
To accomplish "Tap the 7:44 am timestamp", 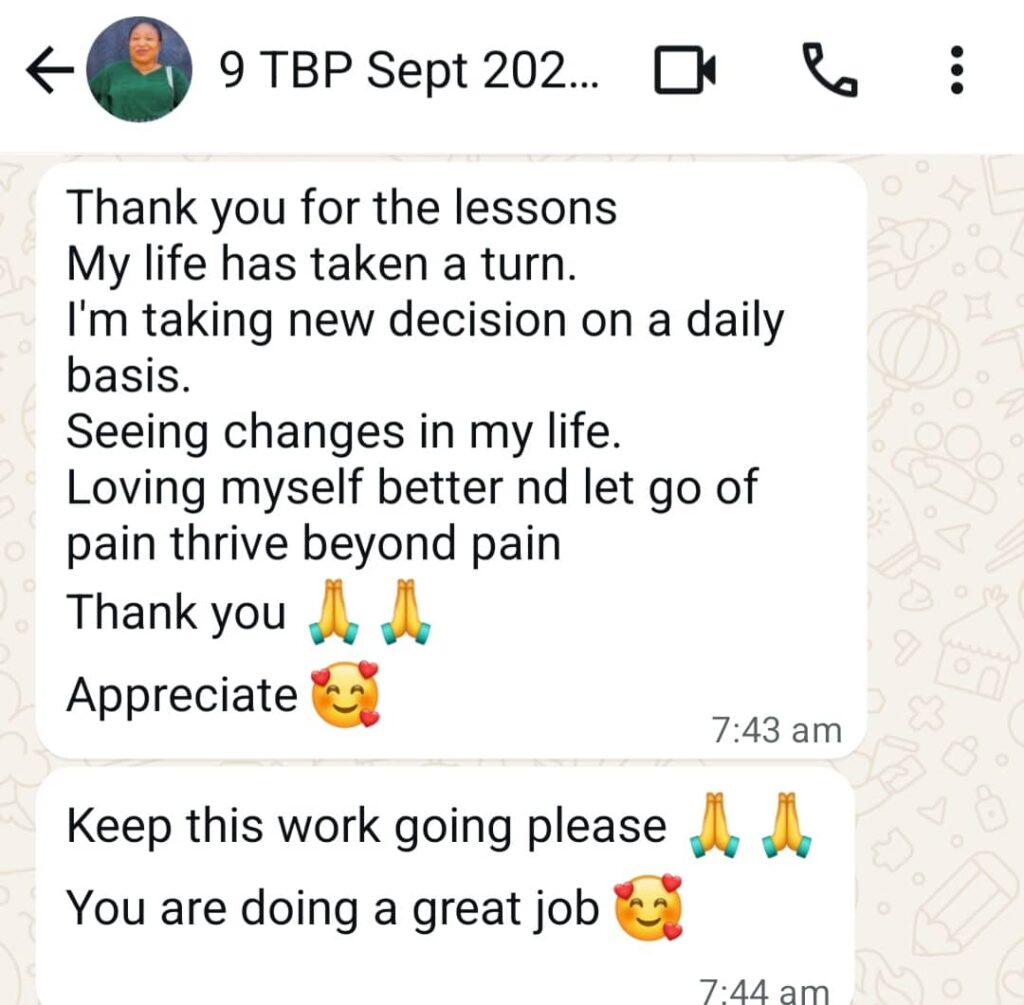I will click(764, 991).
